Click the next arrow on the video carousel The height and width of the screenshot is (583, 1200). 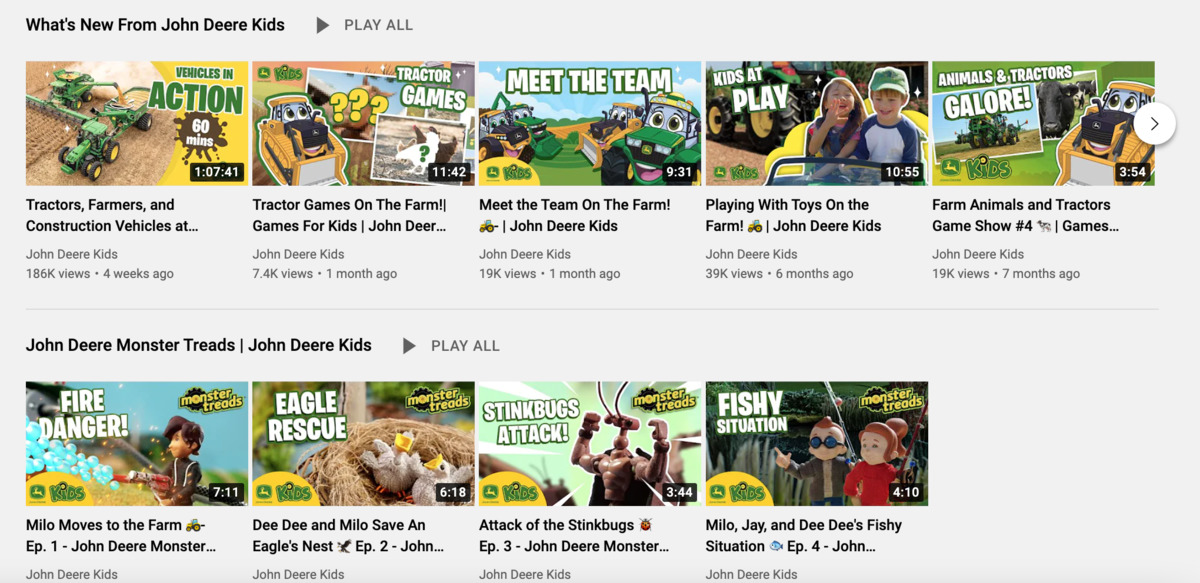pyautogui.click(x=1154, y=124)
